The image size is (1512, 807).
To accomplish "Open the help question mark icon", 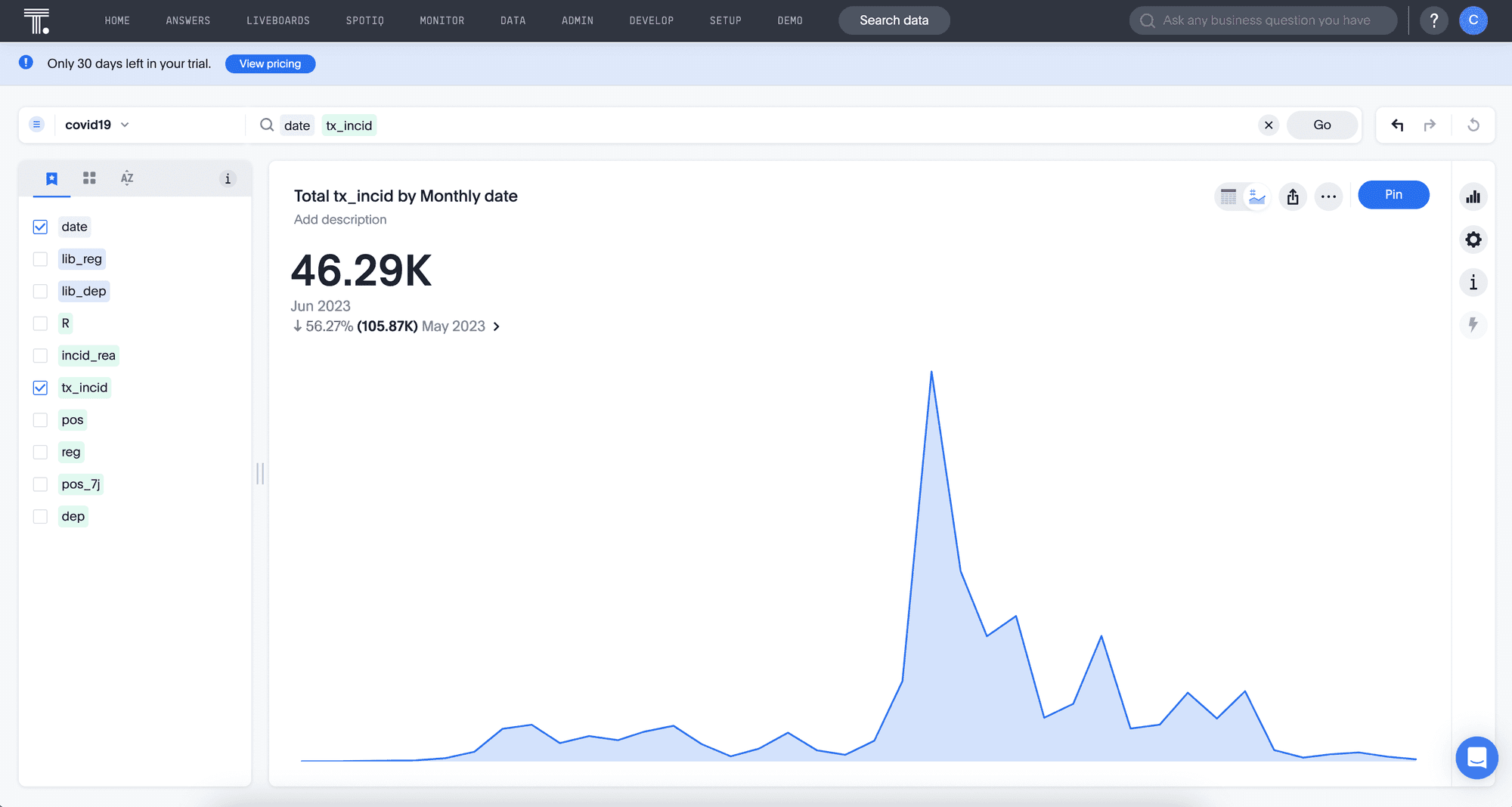I will coord(1433,20).
